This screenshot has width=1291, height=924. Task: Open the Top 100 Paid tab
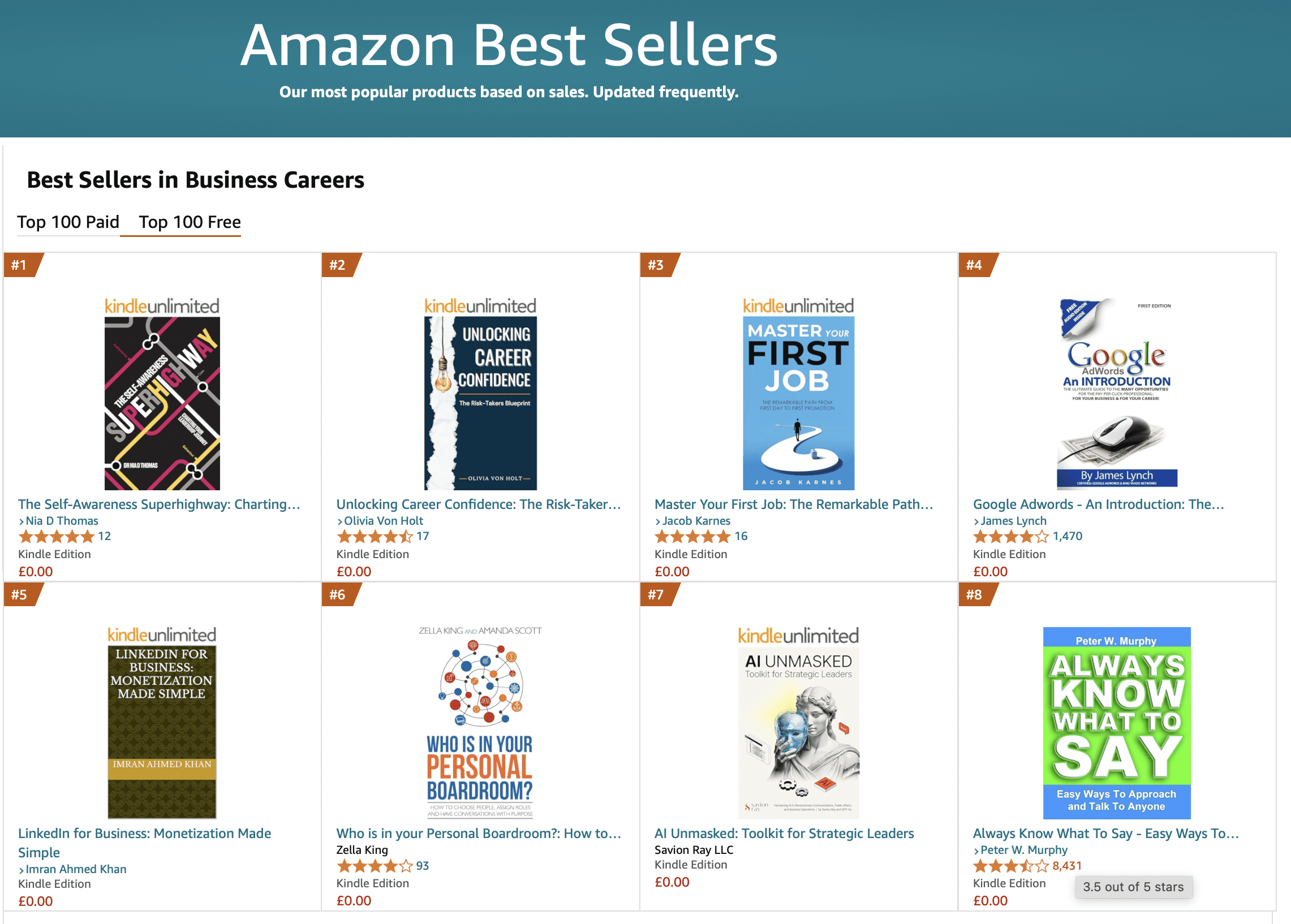68,222
